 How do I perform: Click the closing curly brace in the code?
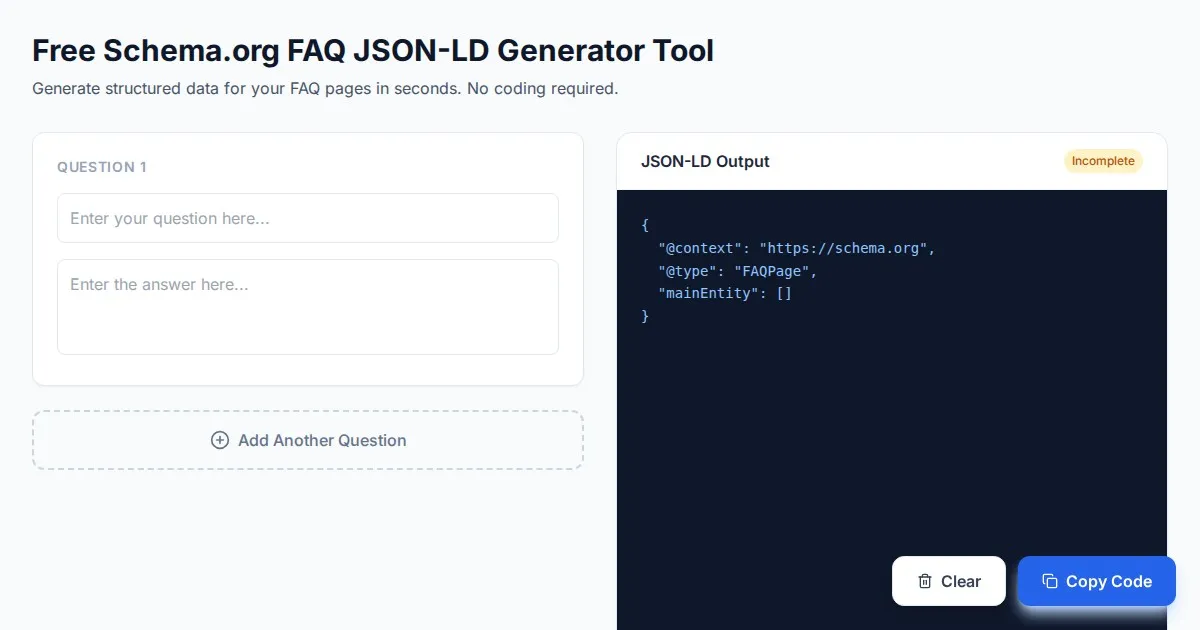click(645, 316)
